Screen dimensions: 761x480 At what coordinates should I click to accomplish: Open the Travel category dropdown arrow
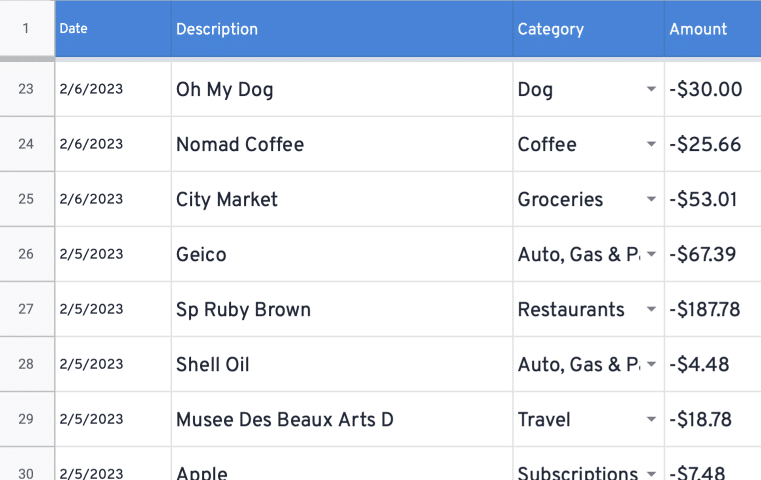pos(651,419)
